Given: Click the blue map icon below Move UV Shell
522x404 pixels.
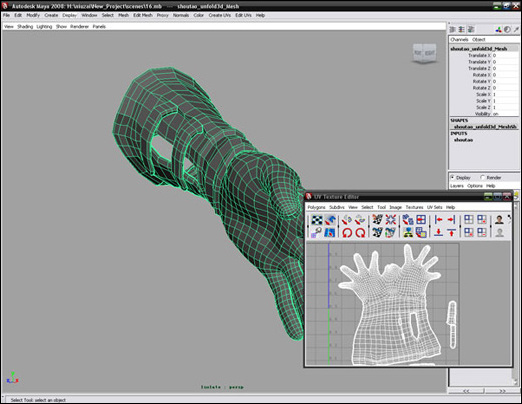Looking at the screenshot, I should (x=330, y=232).
